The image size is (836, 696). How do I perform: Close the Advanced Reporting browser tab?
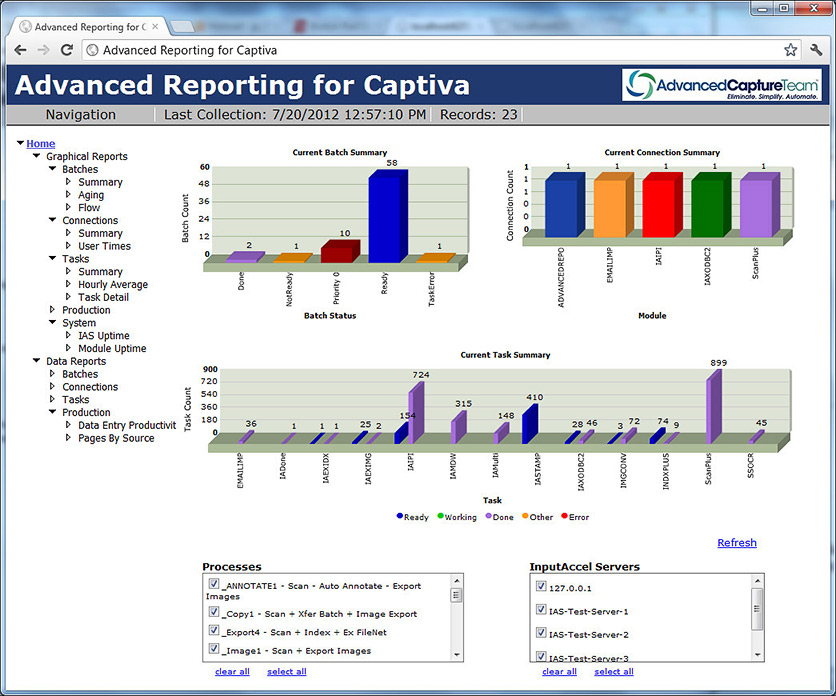pyautogui.click(x=155, y=25)
